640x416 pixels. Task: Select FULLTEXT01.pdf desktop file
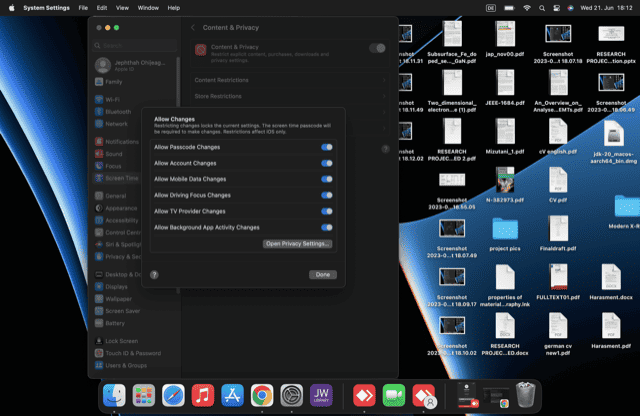point(558,282)
